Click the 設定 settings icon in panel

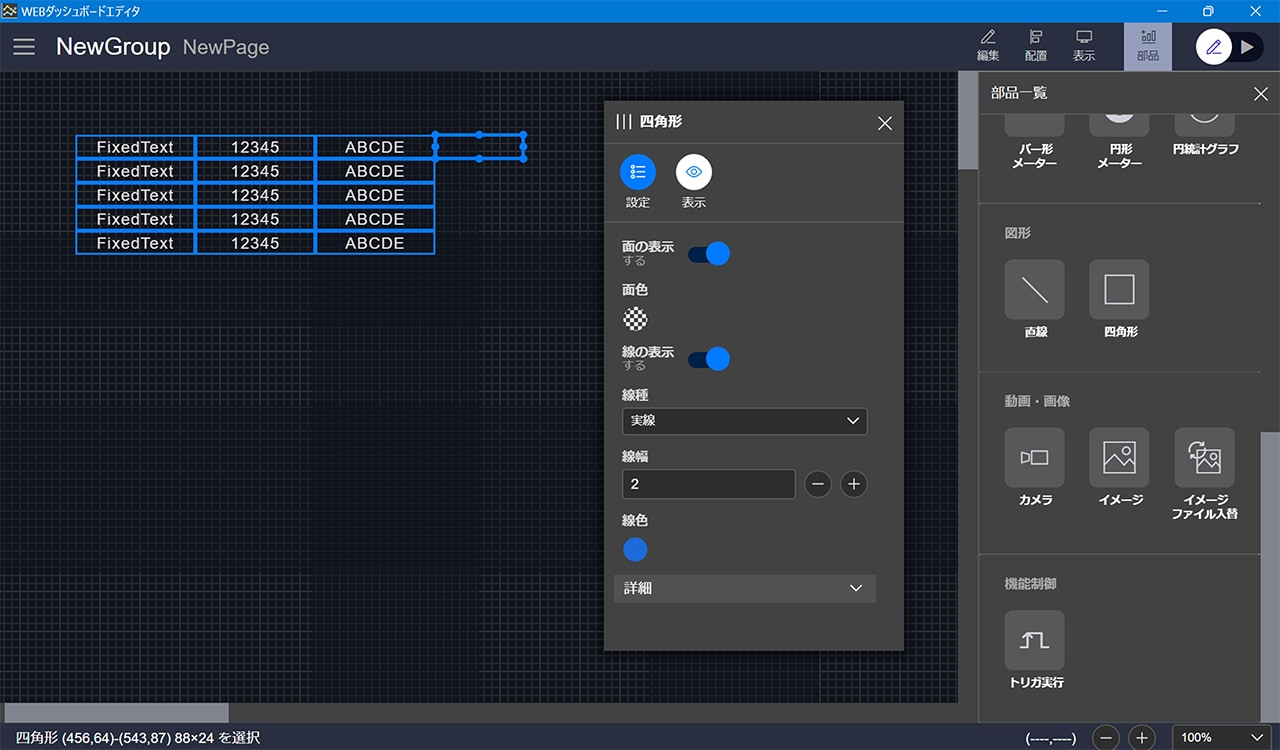click(x=638, y=173)
